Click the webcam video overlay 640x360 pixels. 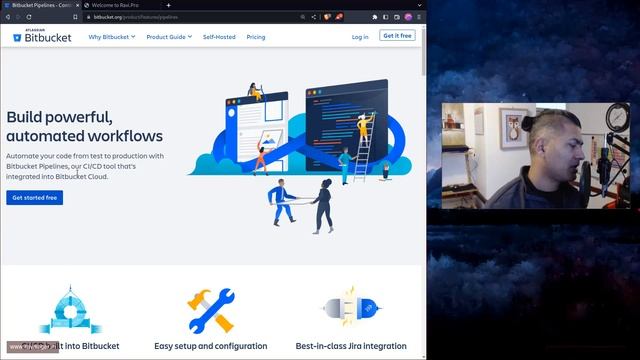click(536, 156)
